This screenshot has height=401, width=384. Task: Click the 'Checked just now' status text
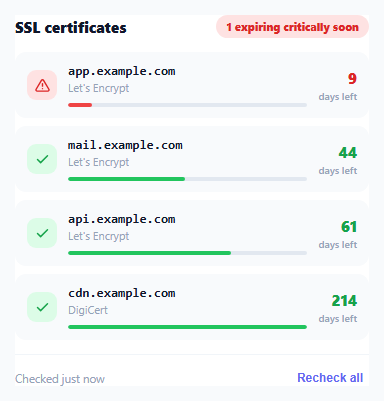click(60, 379)
